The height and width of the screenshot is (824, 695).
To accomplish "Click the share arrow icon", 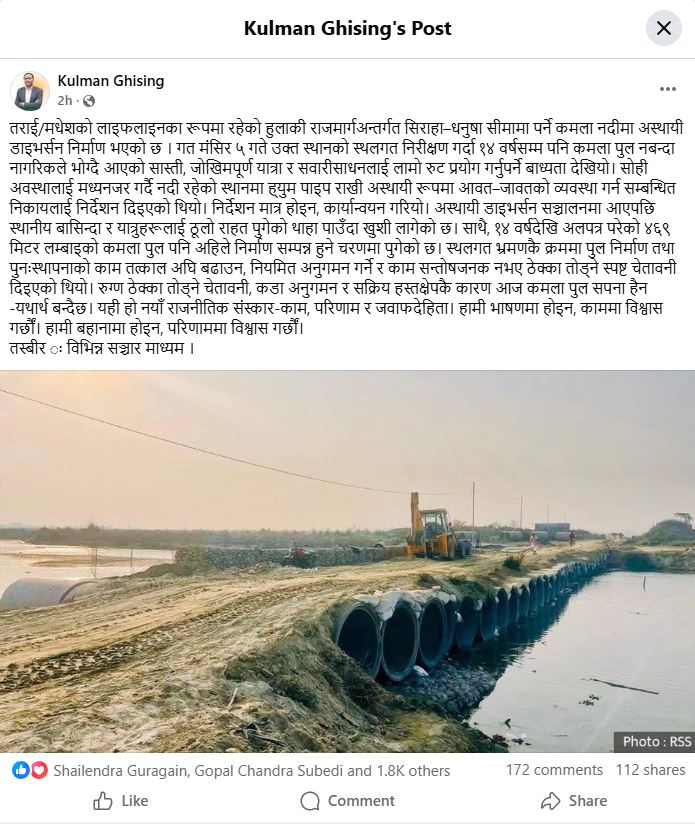I will [x=551, y=801].
